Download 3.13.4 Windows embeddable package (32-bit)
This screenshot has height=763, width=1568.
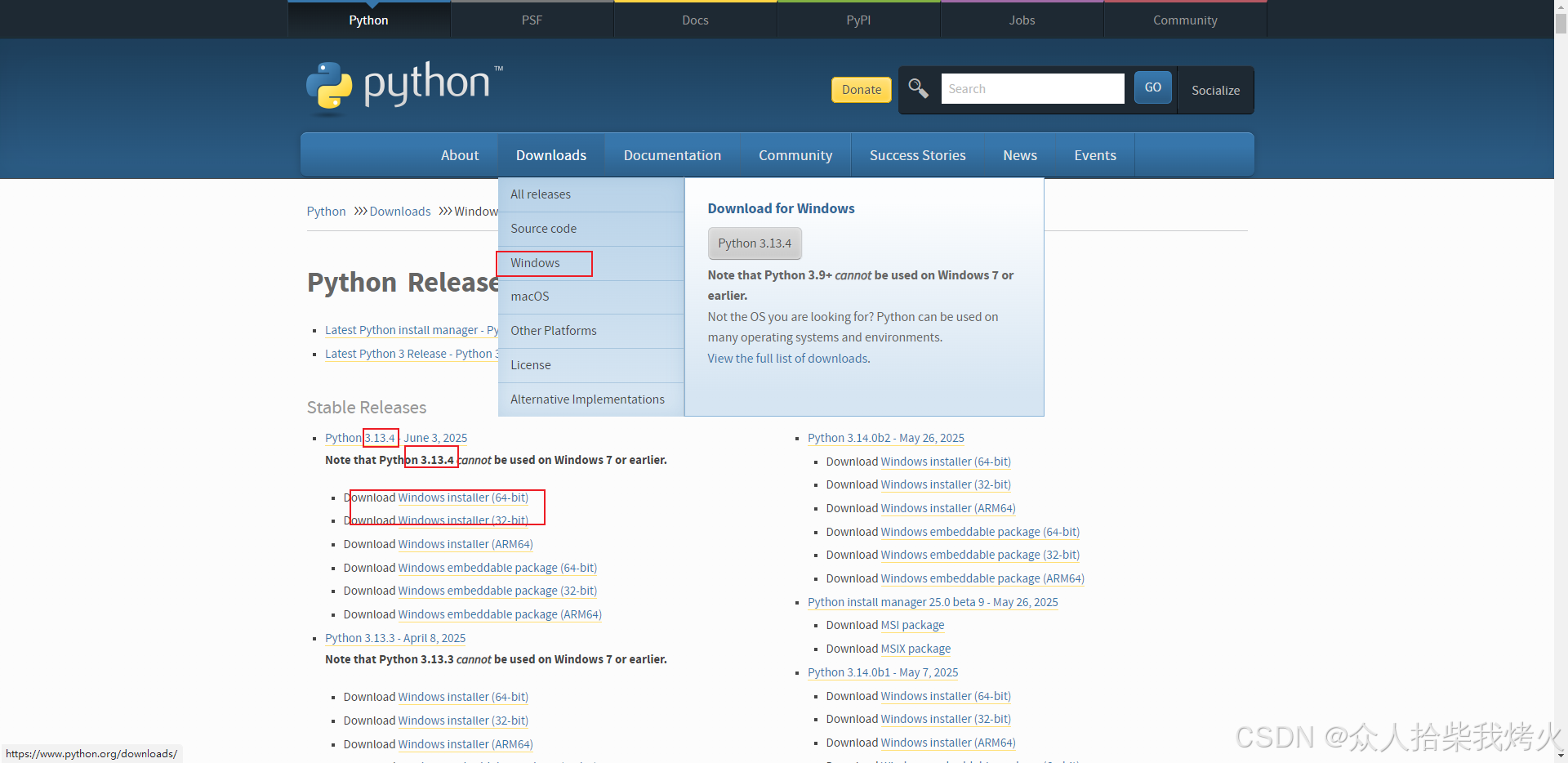pyautogui.click(x=497, y=591)
